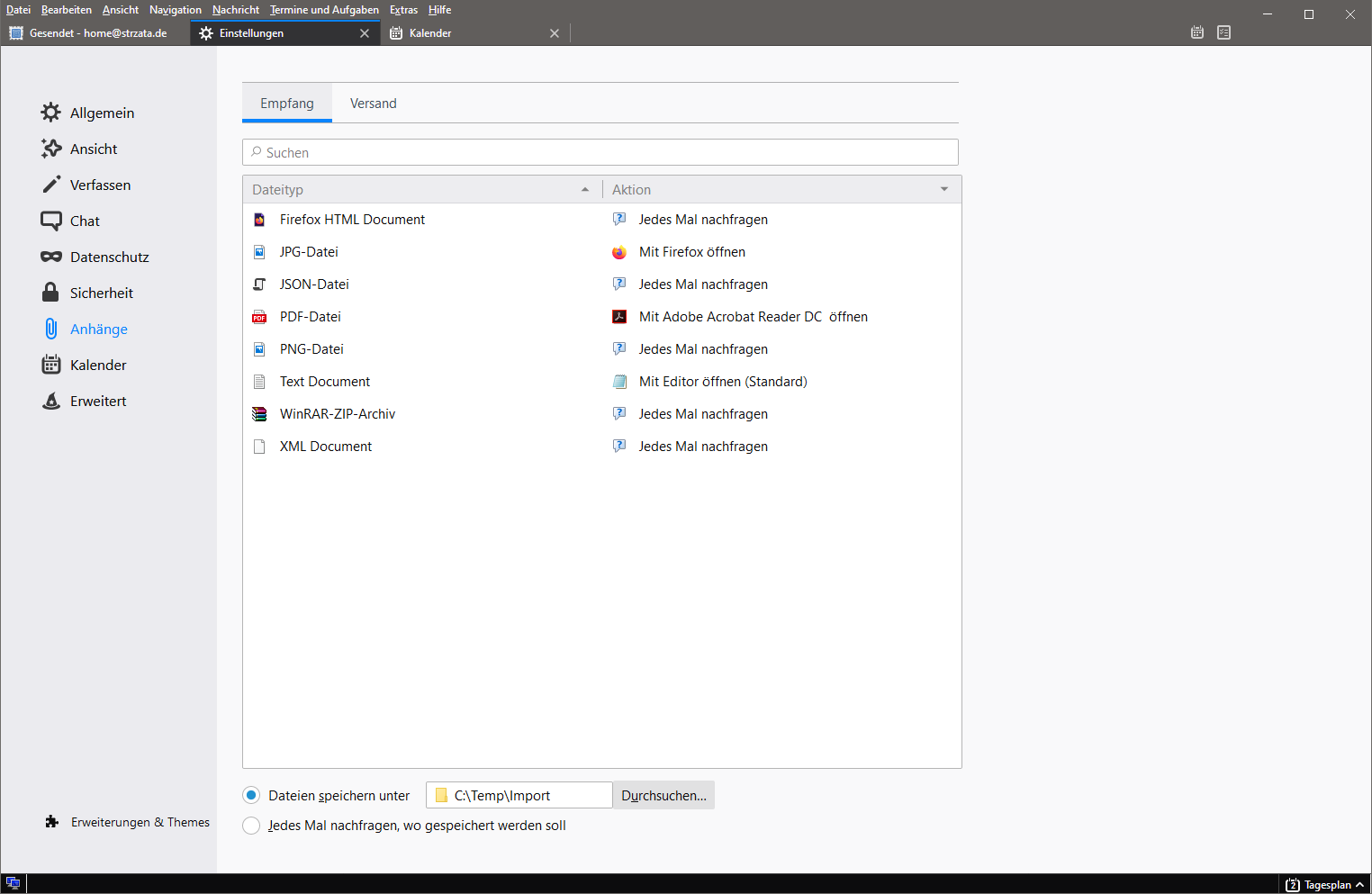Image resolution: width=1372 pixels, height=894 pixels.
Task: Click the Erweiterungen & Themes puzzle icon
Action: click(52, 822)
